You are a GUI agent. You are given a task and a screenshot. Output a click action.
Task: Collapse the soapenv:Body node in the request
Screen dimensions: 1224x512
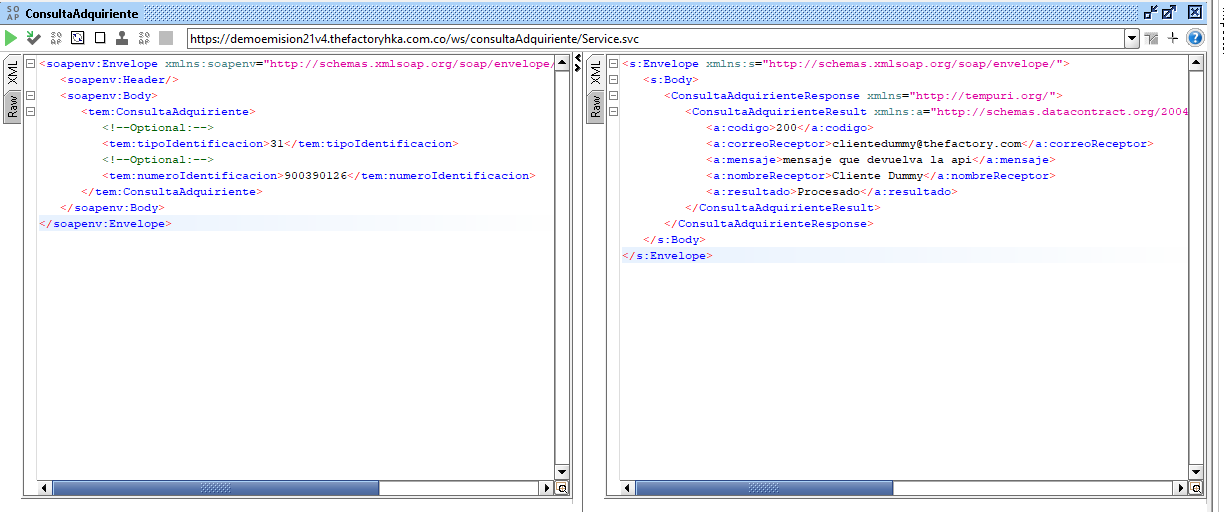pos(30,96)
